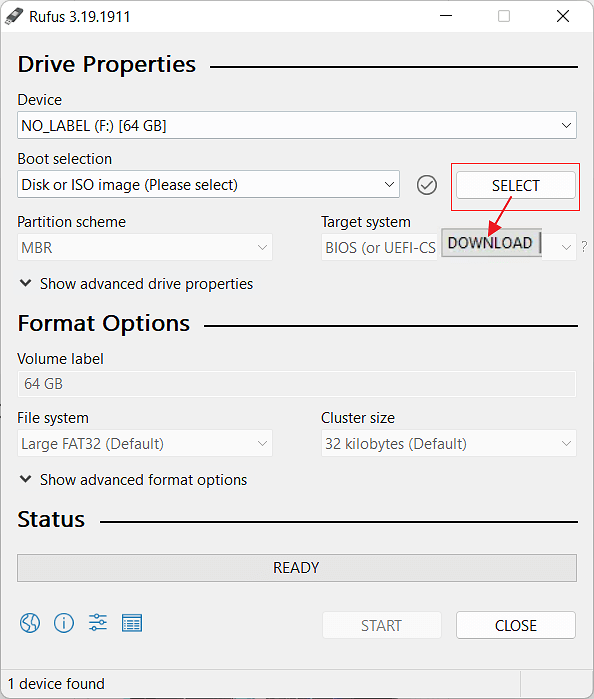Expand Show advanced format options
This screenshot has width=594, height=699.
133,480
